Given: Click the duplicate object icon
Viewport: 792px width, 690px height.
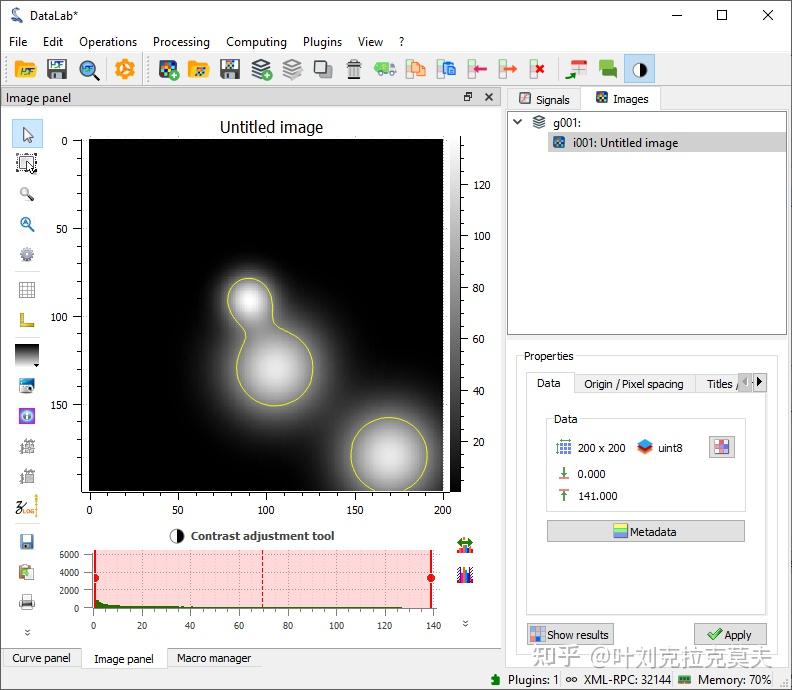Looking at the screenshot, I should click(323, 69).
